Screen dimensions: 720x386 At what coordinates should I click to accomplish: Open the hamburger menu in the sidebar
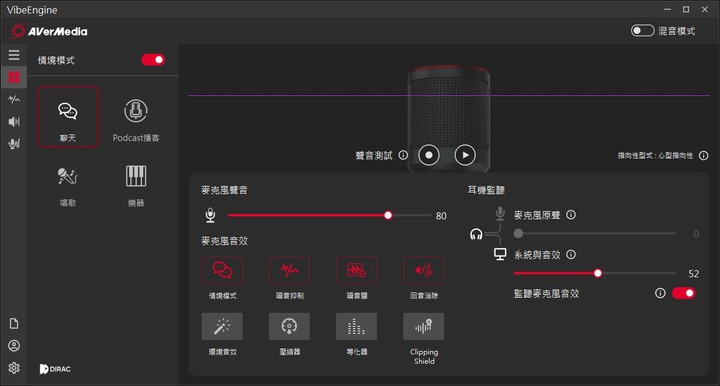point(14,55)
